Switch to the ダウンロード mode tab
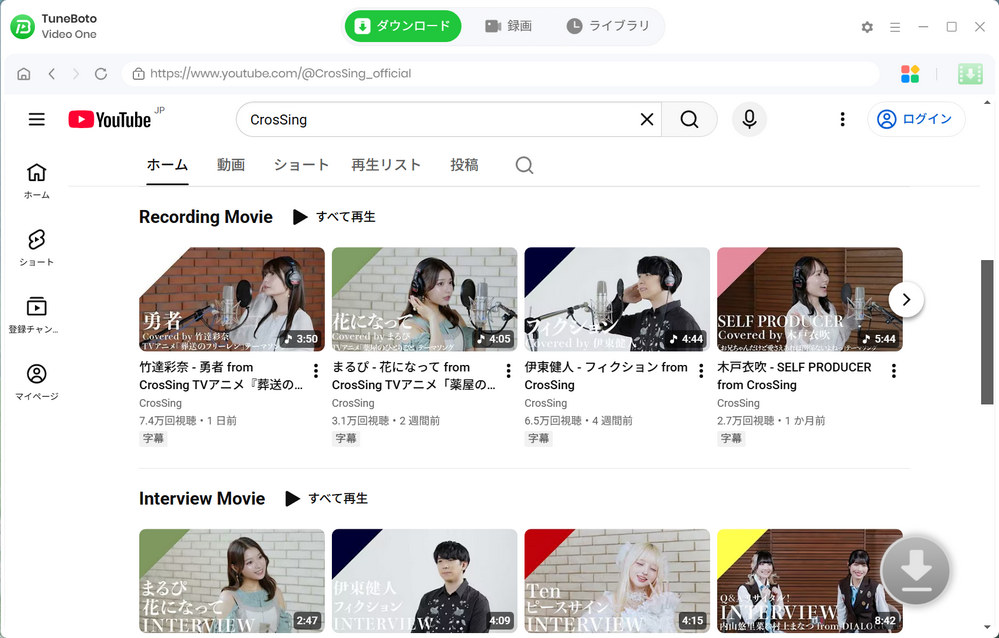The image size is (999, 638). [x=403, y=26]
